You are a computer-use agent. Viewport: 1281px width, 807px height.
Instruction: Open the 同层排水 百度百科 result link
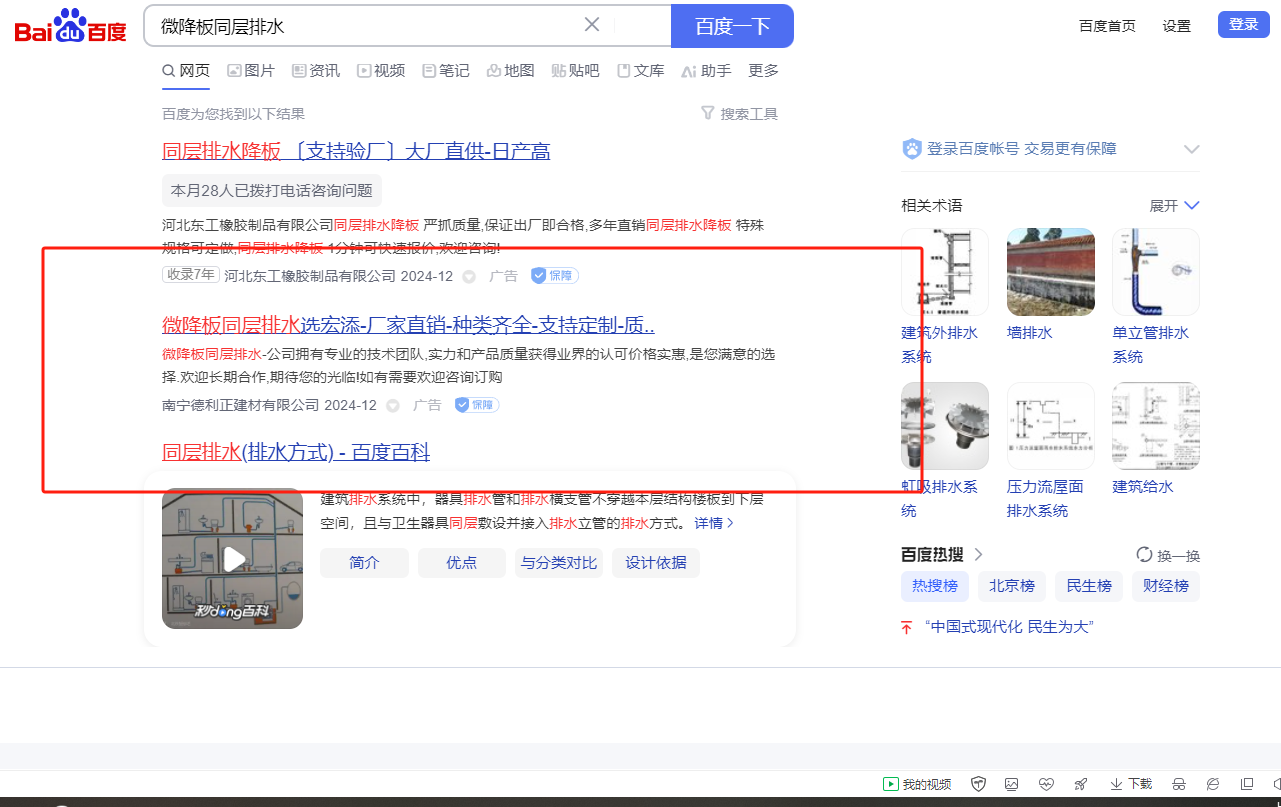coord(296,453)
